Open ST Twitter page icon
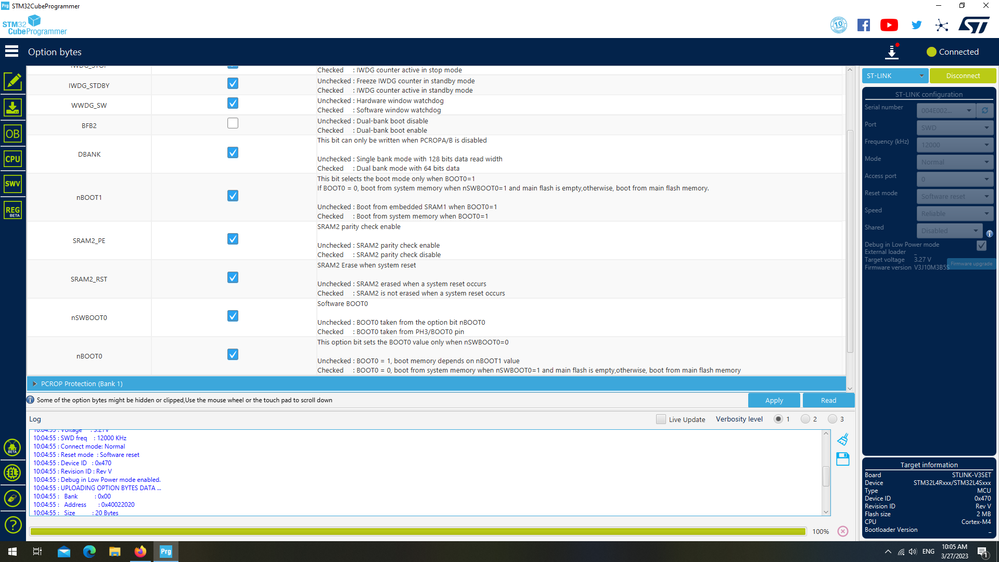Image resolution: width=999 pixels, height=562 pixels. [916, 25]
